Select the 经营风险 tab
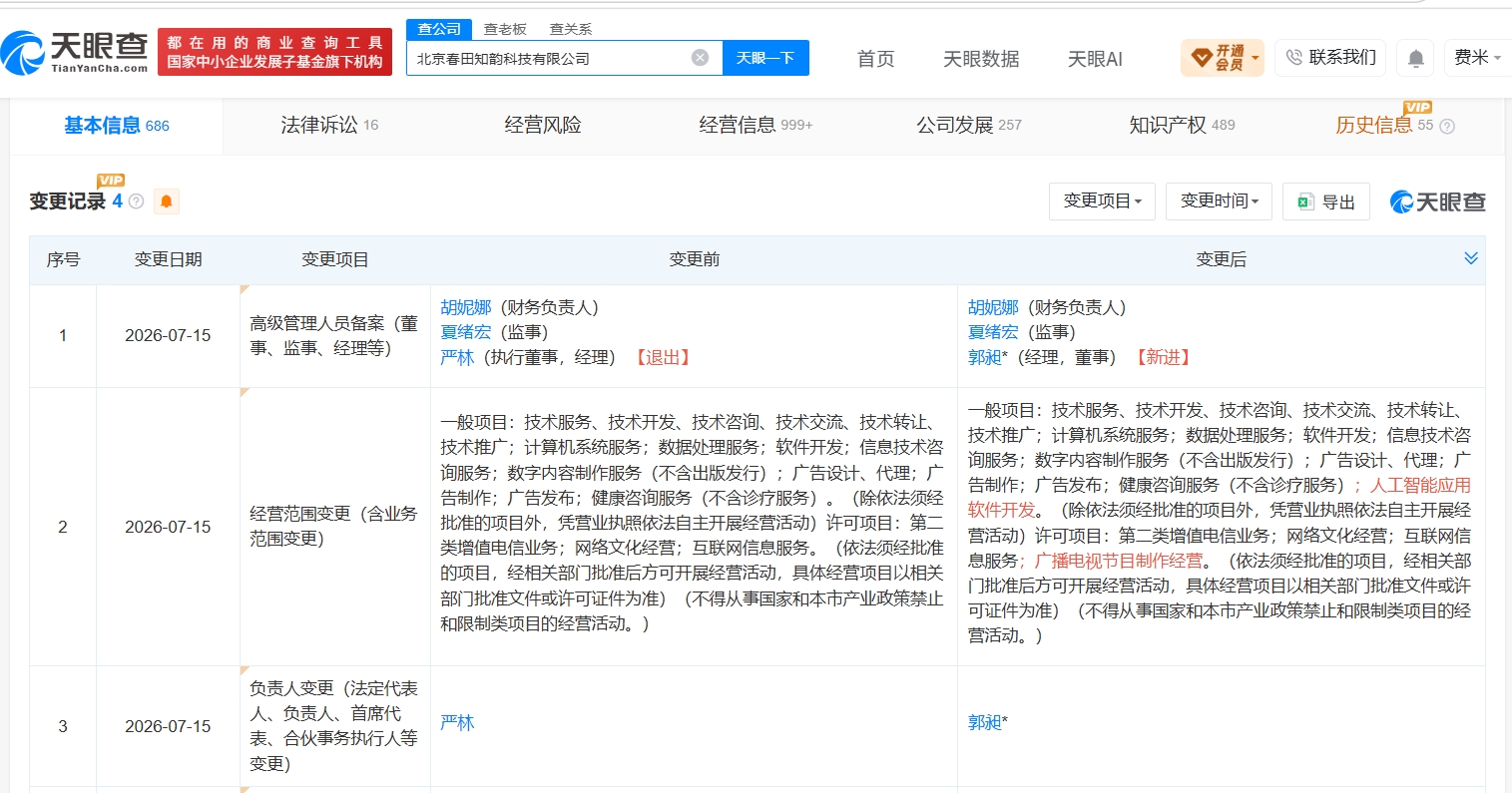 [543, 126]
